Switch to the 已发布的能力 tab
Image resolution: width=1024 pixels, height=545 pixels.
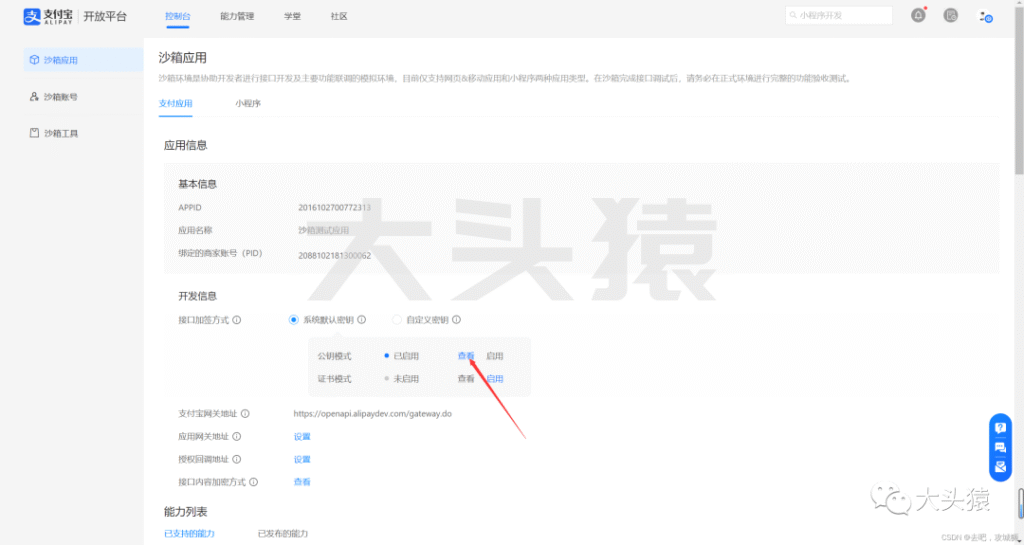pos(283,533)
